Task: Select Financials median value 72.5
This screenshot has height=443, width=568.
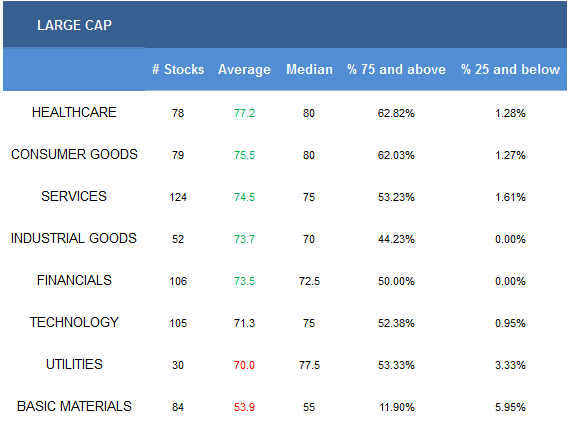Action: (309, 281)
